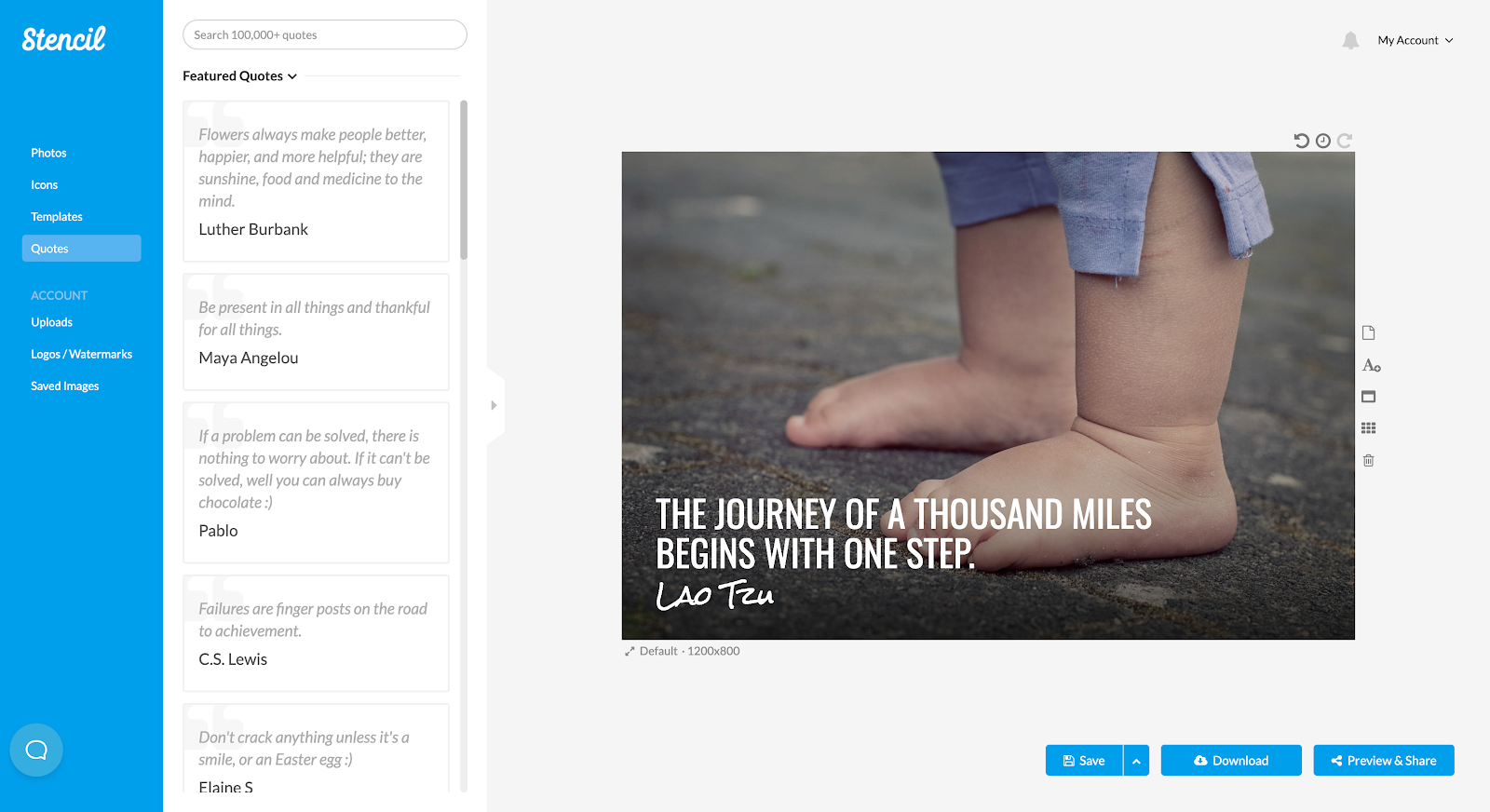Collapse the quotes side panel arrow
The image size is (1490, 812).
(494, 405)
